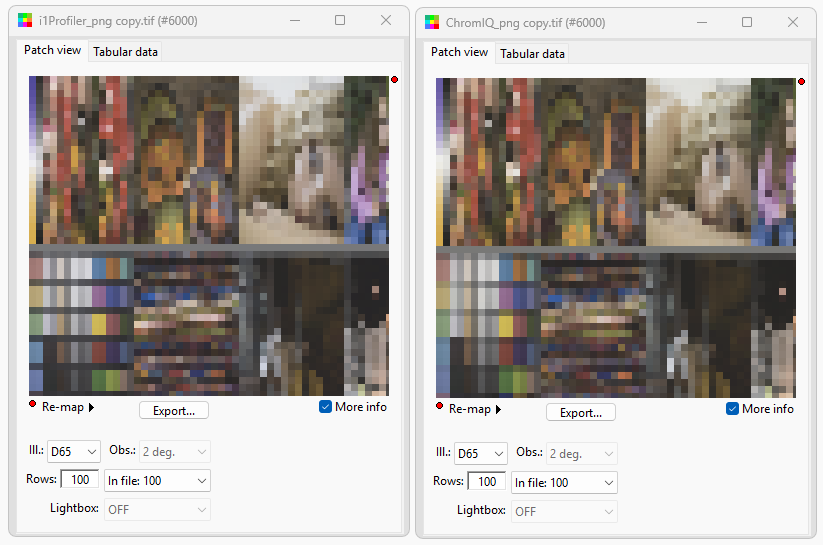Click the ChromIQ_png copy.tif (#6000) title text
Screen dimensions: 823x545
click(525, 23)
